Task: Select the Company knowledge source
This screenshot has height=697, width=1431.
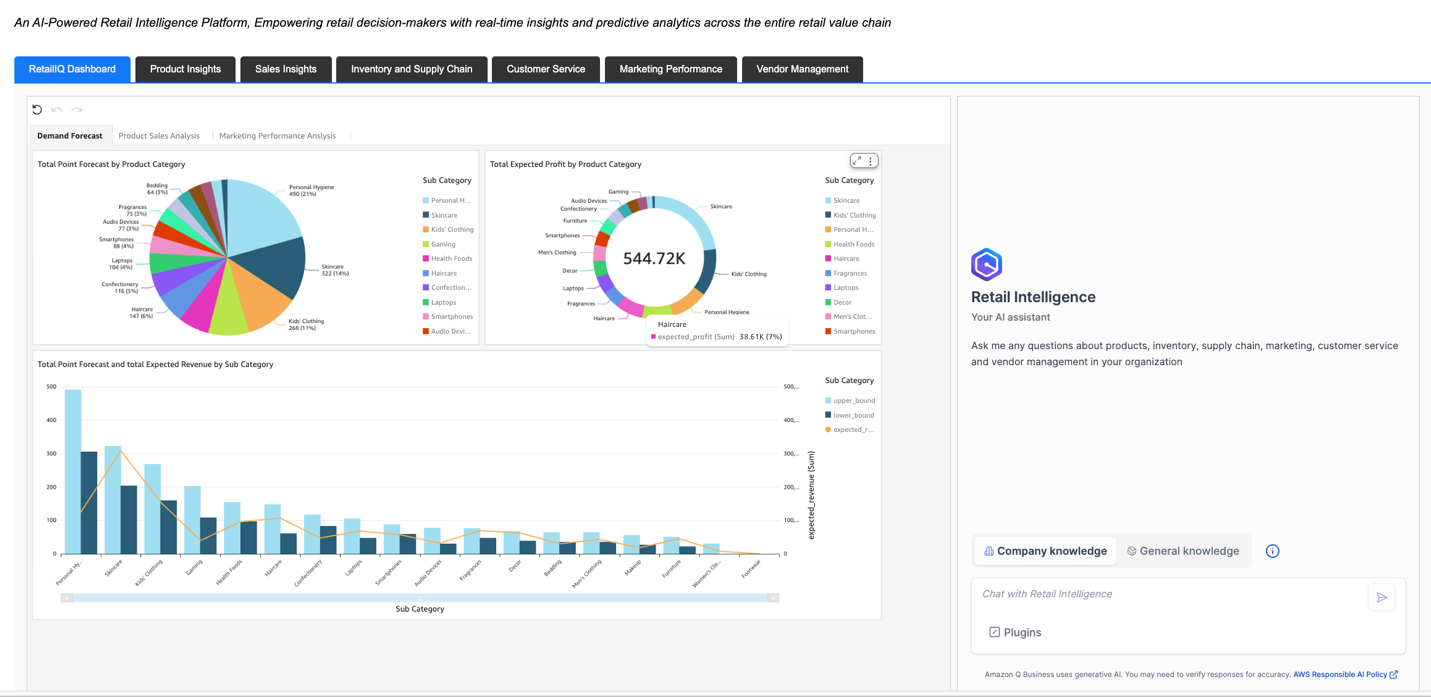Action: [1045, 551]
